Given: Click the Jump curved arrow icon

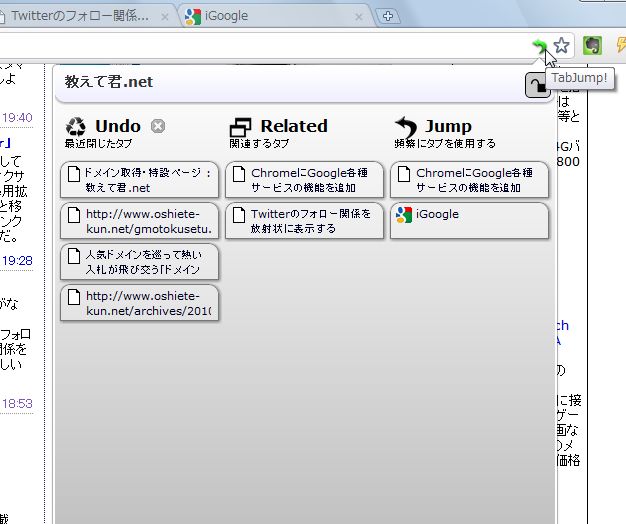Looking at the screenshot, I should click(406, 127).
